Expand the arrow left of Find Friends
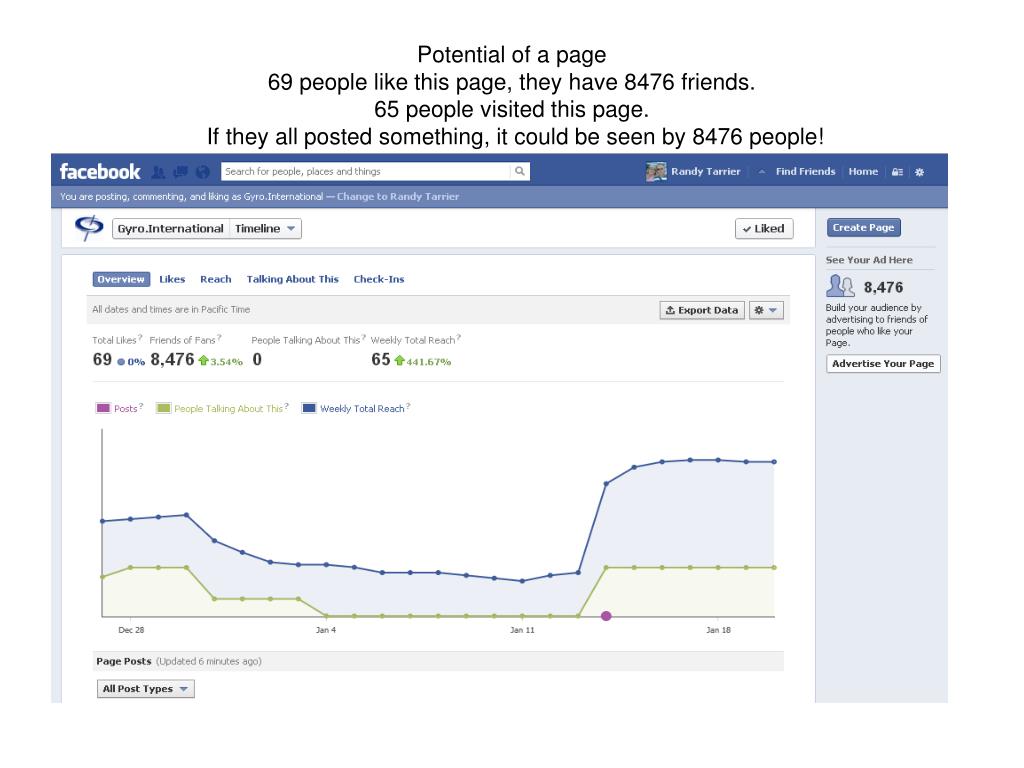 [761, 172]
